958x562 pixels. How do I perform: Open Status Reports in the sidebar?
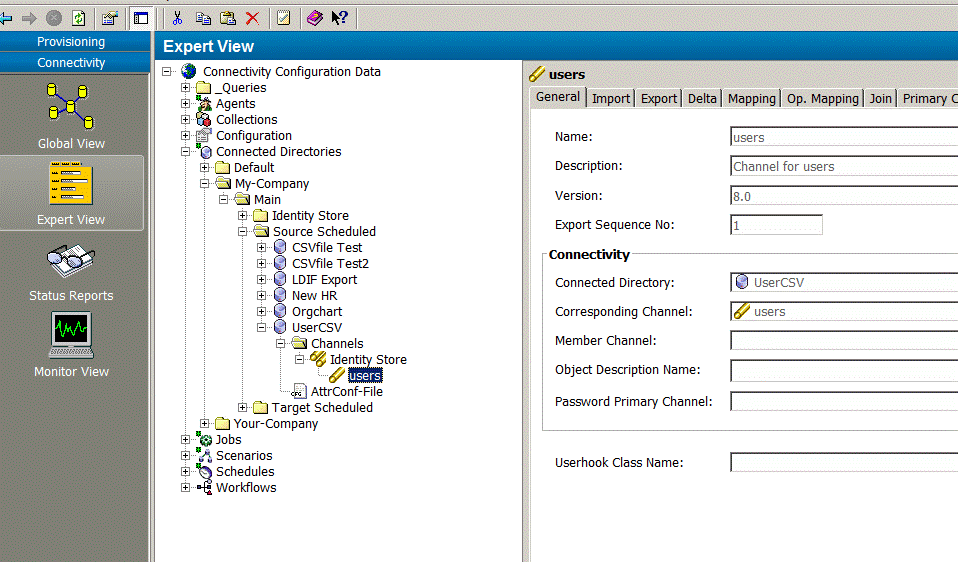tap(71, 270)
